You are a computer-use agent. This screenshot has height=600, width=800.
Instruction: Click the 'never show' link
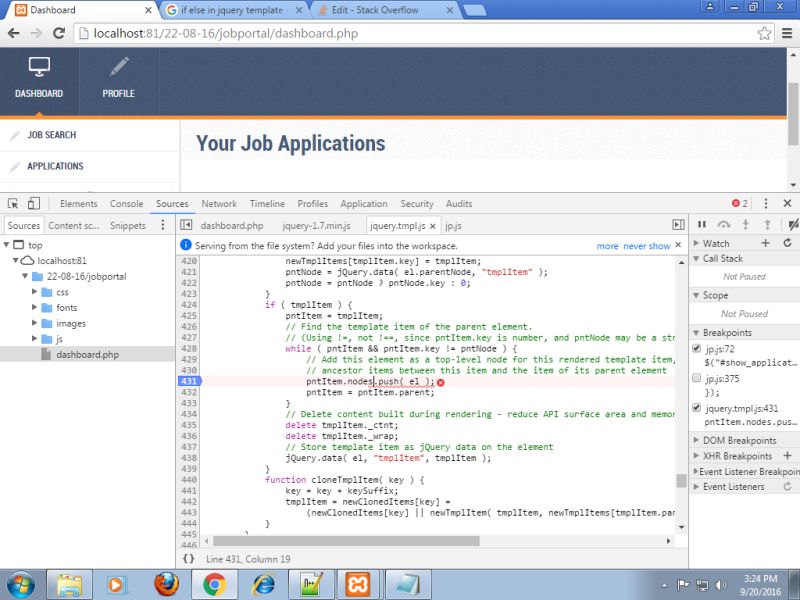(646, 246)
